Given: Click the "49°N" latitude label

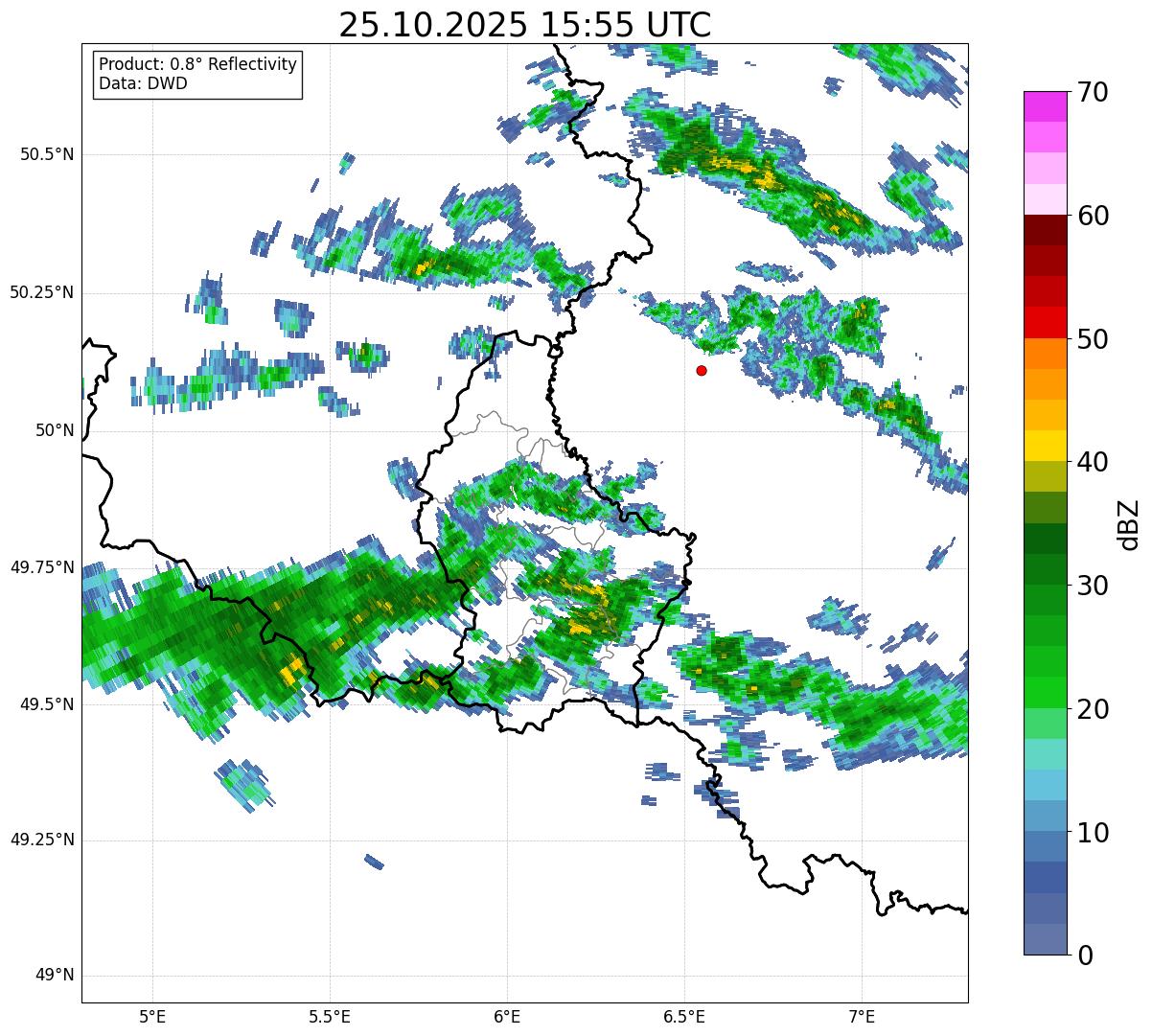Looking at the screenshot, I should click(x=54, y=976).
